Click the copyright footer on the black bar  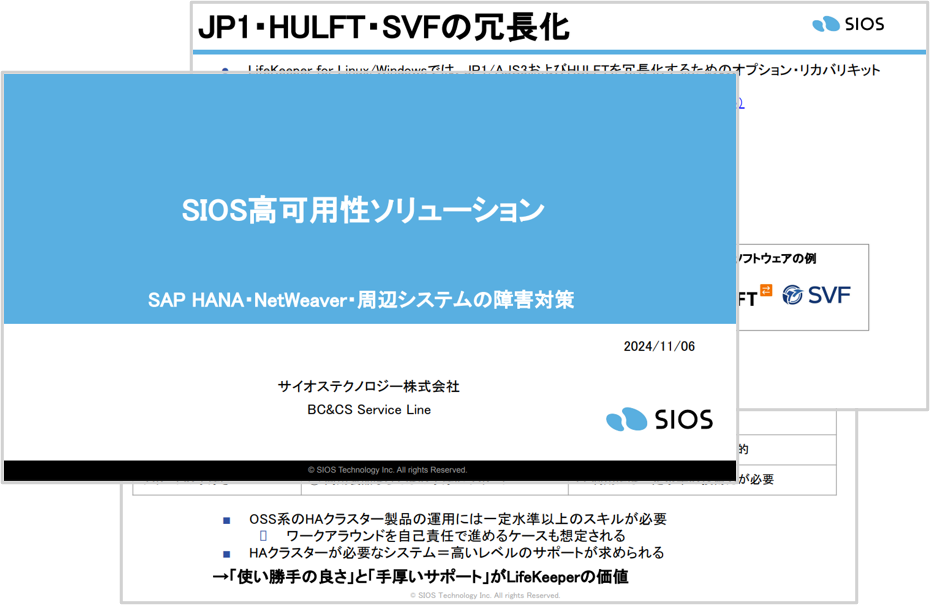[x=387, y=470]
